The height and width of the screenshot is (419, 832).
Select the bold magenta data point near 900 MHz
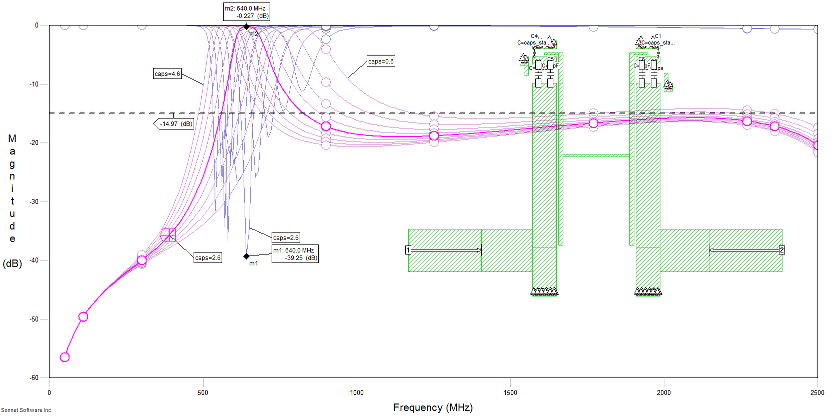click(326, 126)
